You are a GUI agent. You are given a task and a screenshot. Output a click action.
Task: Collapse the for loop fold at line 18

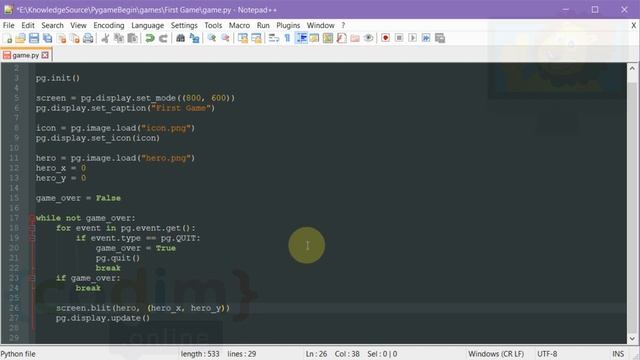(x=32, y=228)
